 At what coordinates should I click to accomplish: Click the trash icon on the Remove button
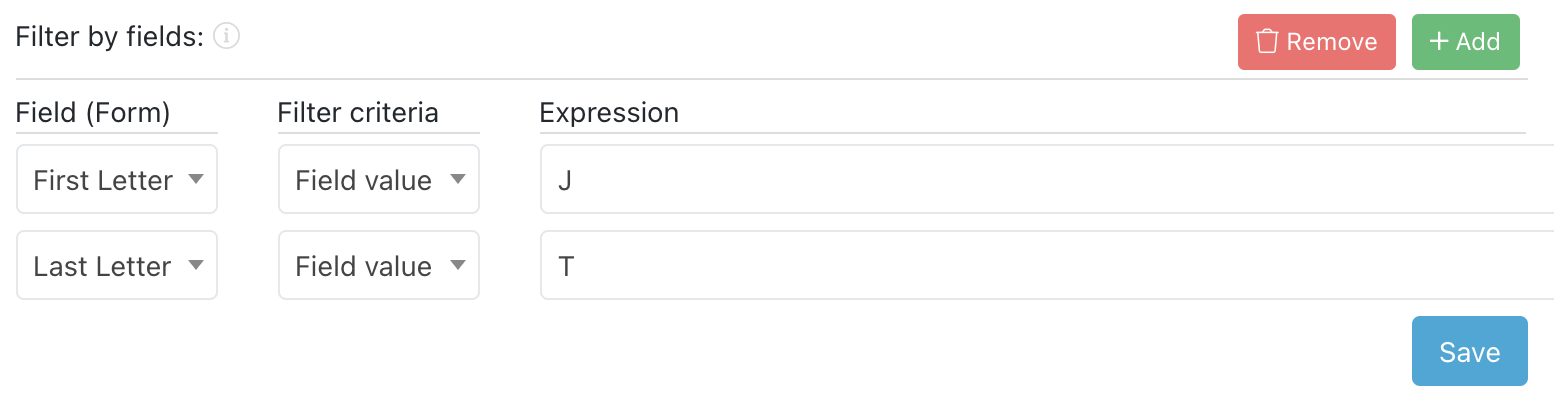pyautogui.click(x=1267, y=42)
